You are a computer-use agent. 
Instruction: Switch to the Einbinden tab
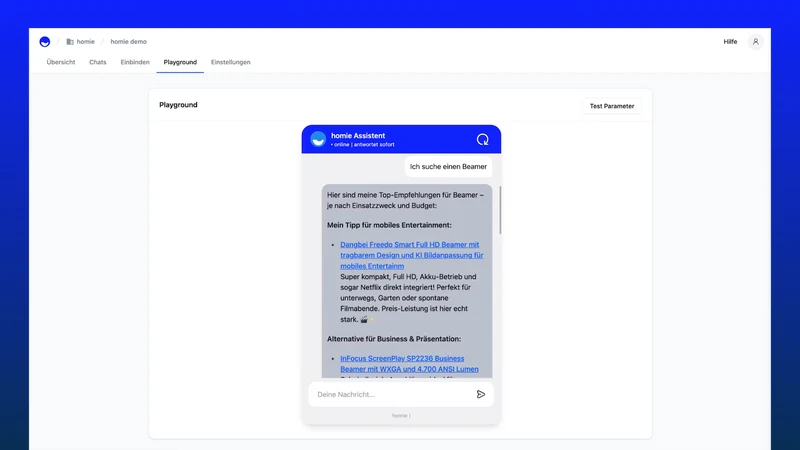135,62
